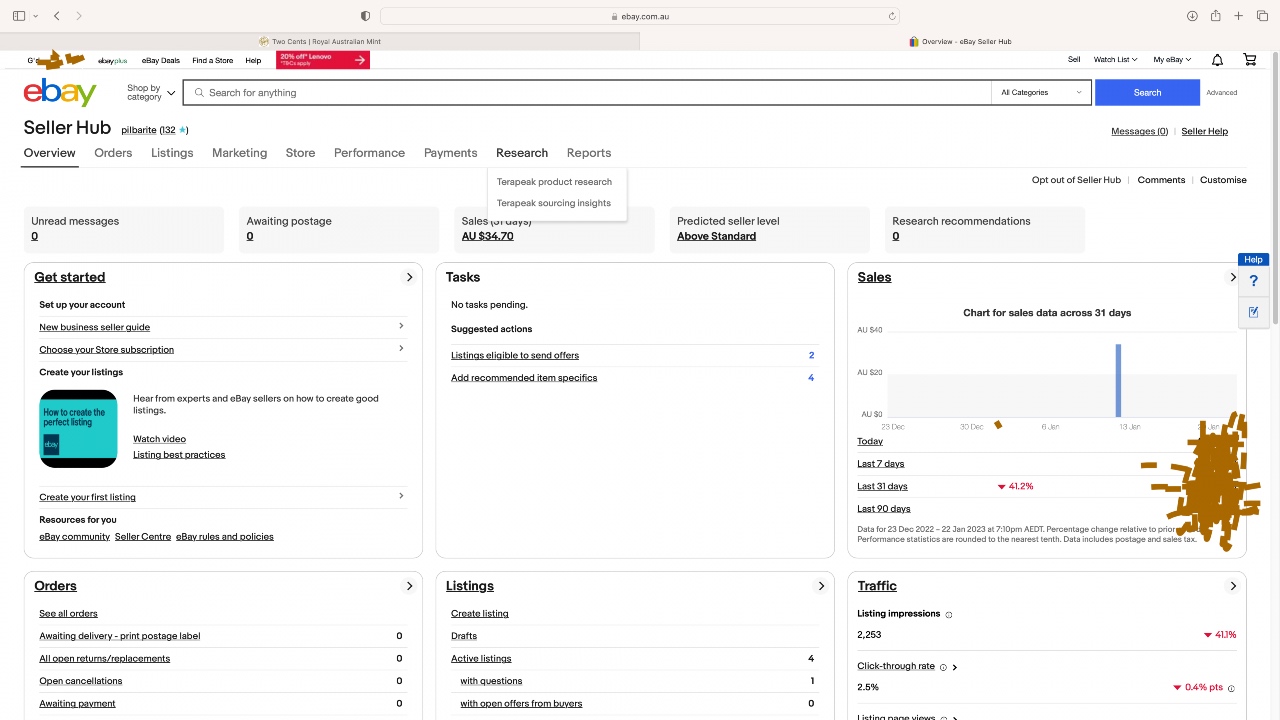Open pilbarite username link
Image resolution: width=1280 pixels, height=720 pixels.
(x=138, y=130)
